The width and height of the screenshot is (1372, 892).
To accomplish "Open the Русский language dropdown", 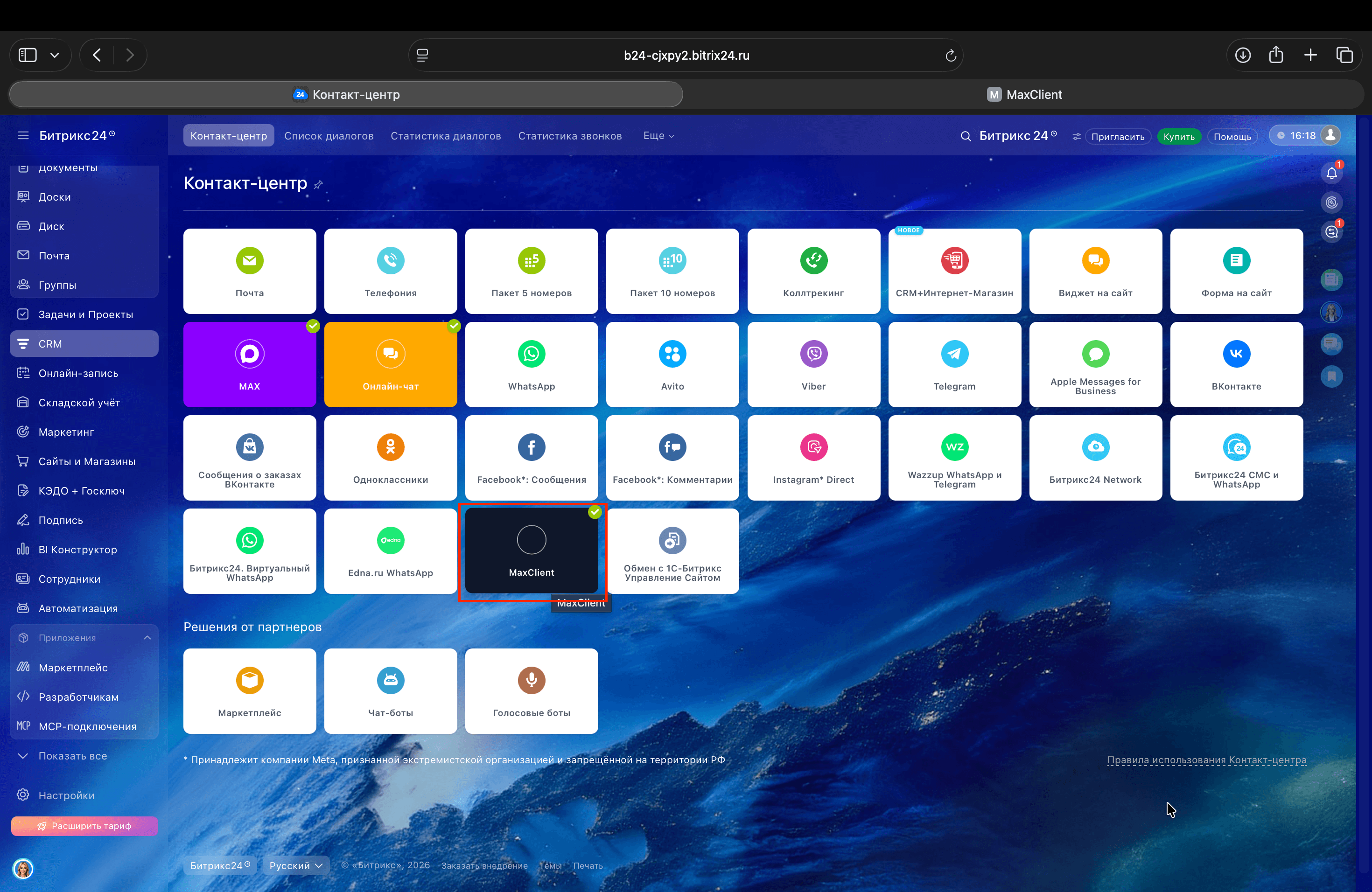I will (x=296, y=865).
